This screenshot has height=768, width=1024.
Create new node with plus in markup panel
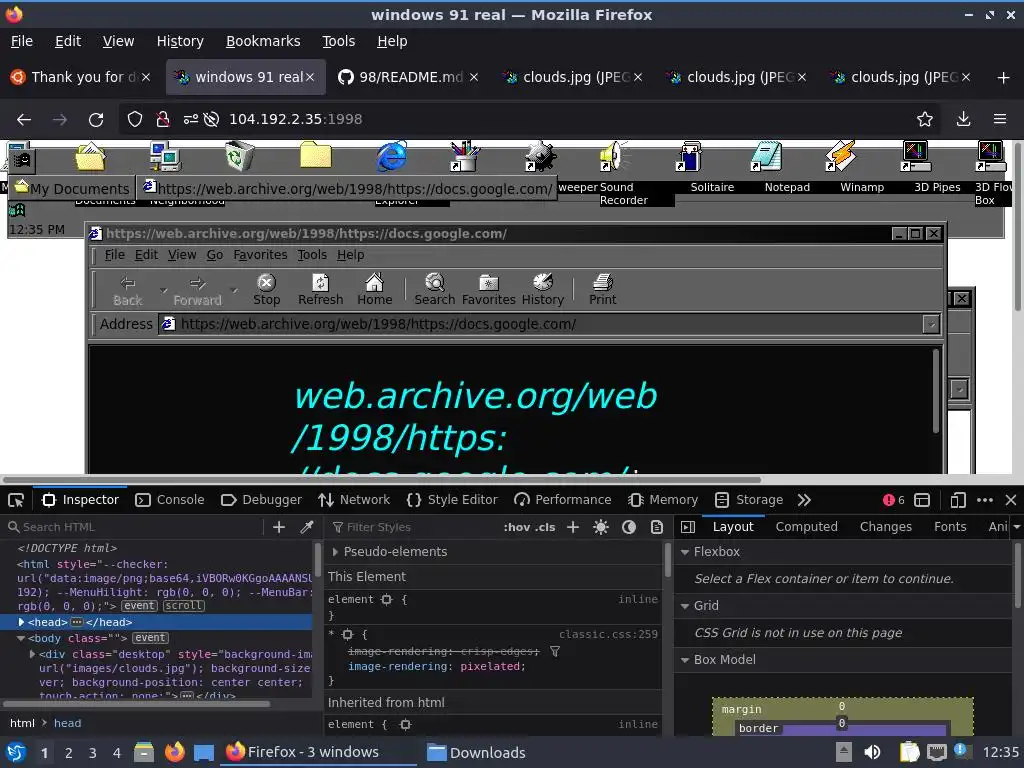click(x=279, y=527)
